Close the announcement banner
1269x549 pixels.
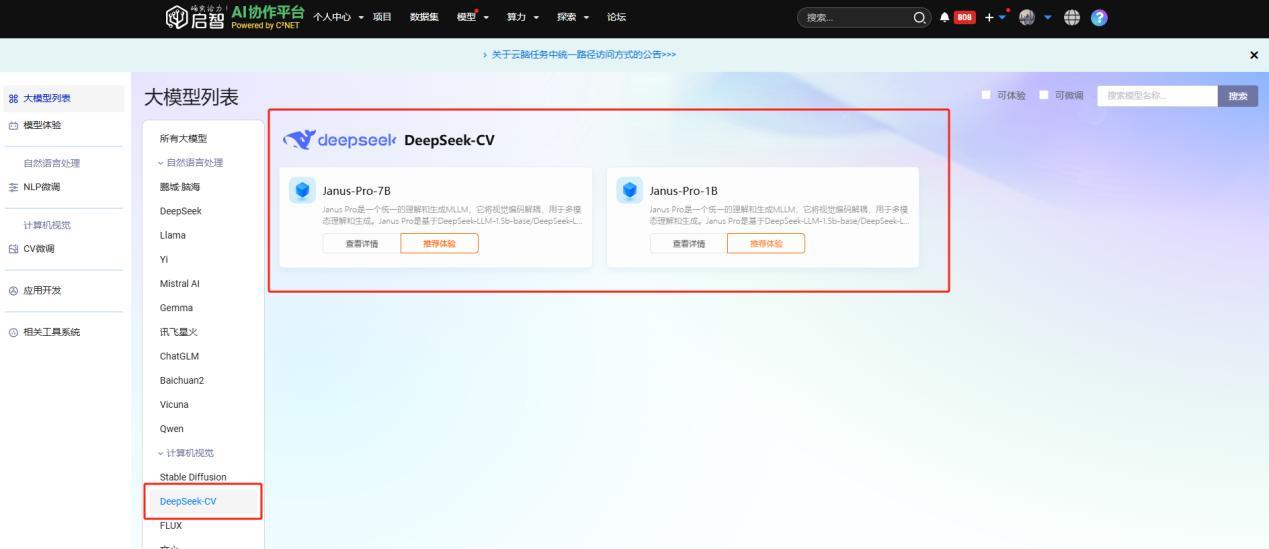[x=1254, y=55]
